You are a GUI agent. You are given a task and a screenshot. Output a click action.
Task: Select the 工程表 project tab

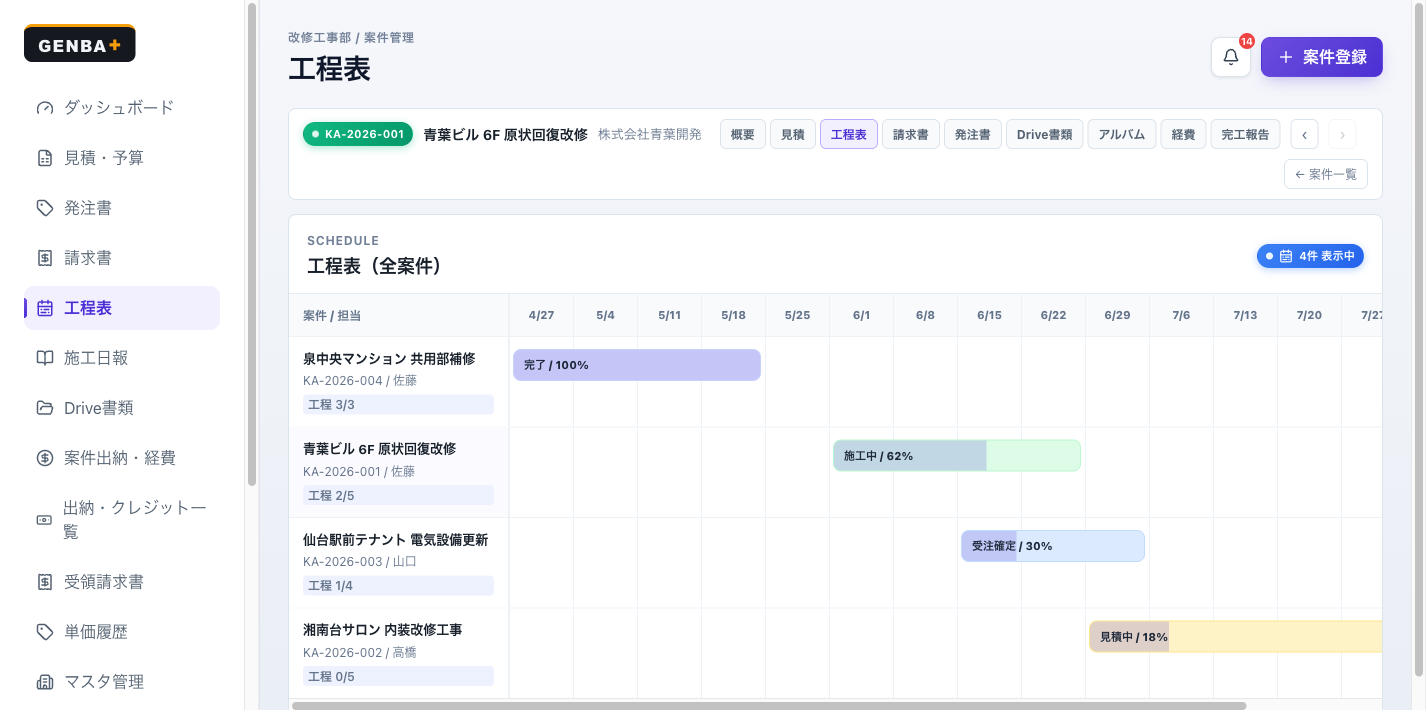coord(849,134)
